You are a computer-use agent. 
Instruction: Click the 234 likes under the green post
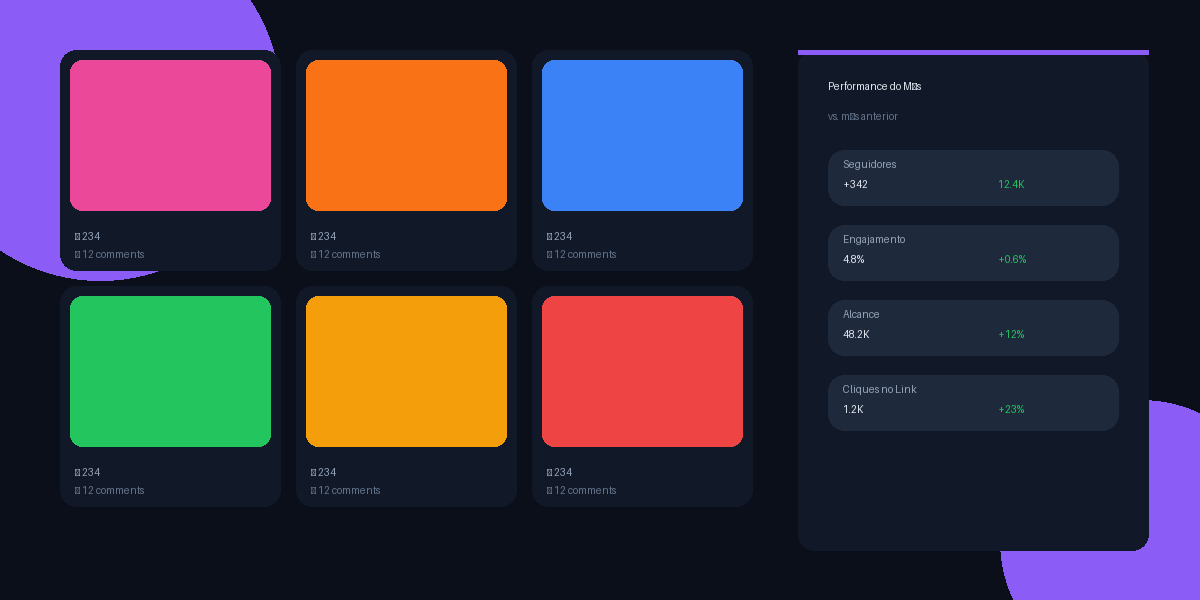pos(88,472)
